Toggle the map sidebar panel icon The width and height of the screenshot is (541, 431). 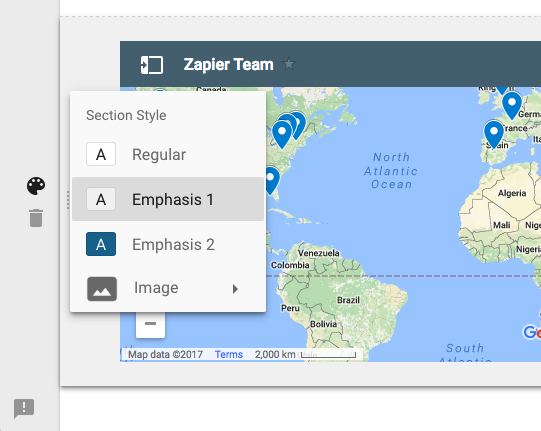(152, 65)
